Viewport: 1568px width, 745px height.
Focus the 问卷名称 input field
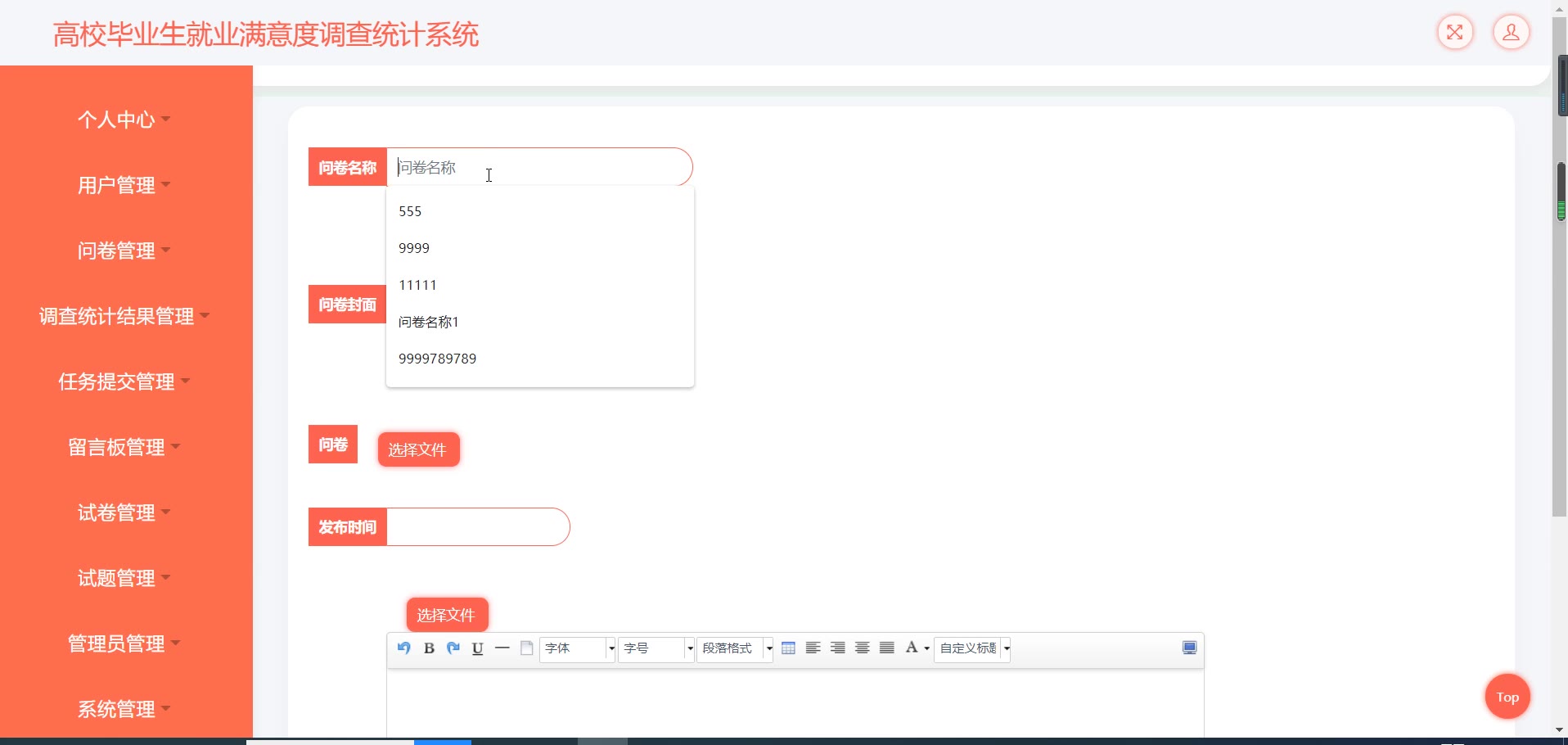(540, 167)
